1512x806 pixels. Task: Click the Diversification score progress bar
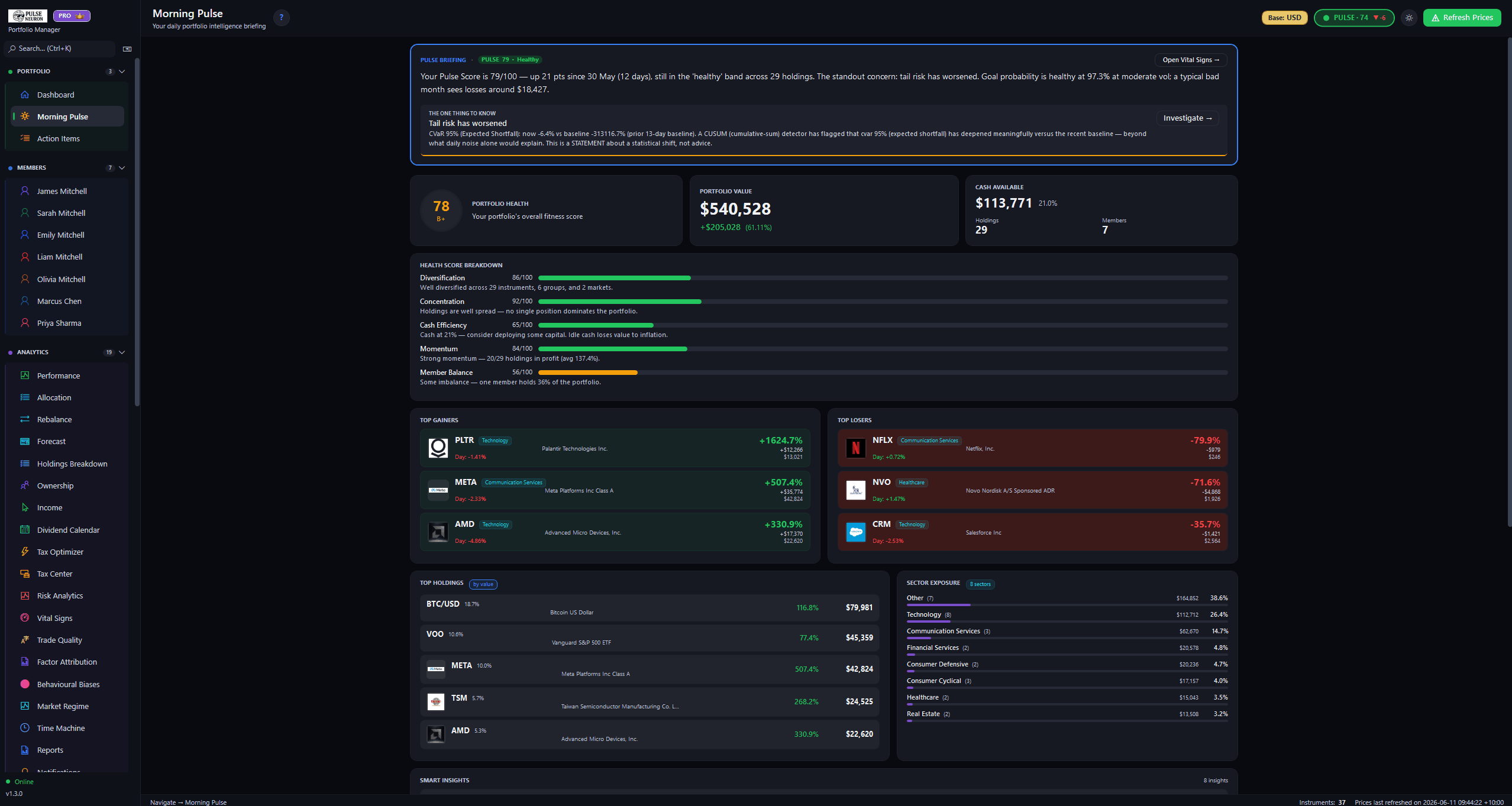coord(883,278)
